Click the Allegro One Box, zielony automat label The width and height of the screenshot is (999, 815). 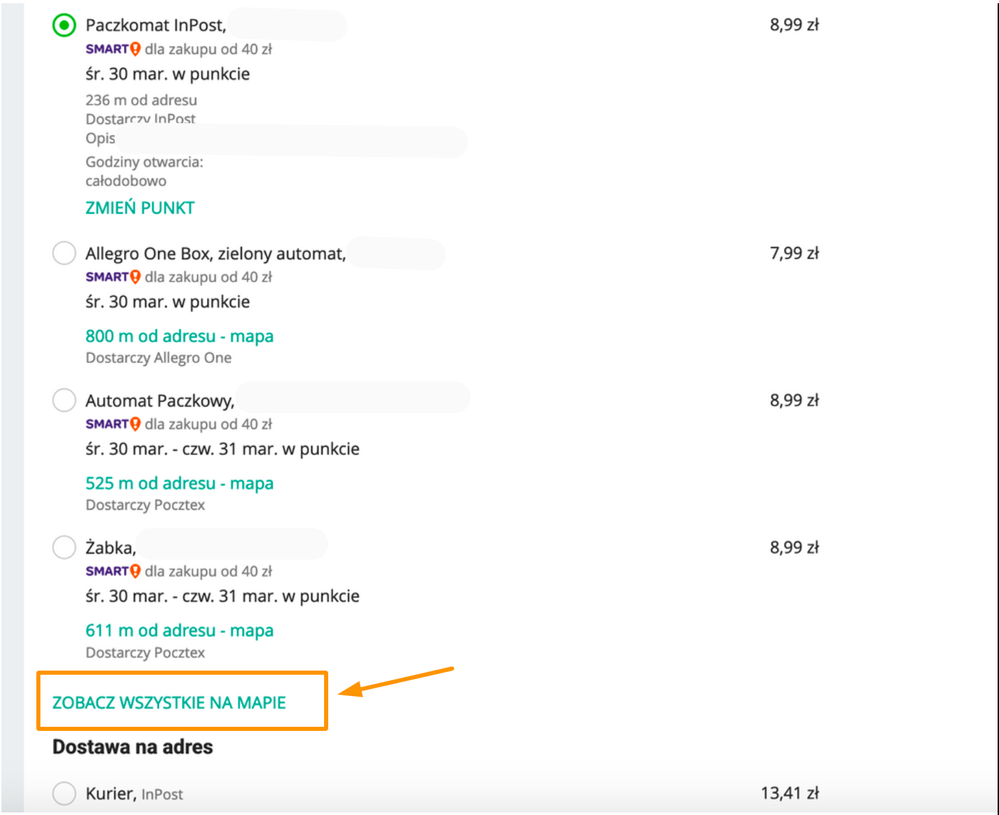(x=215, y=254)
